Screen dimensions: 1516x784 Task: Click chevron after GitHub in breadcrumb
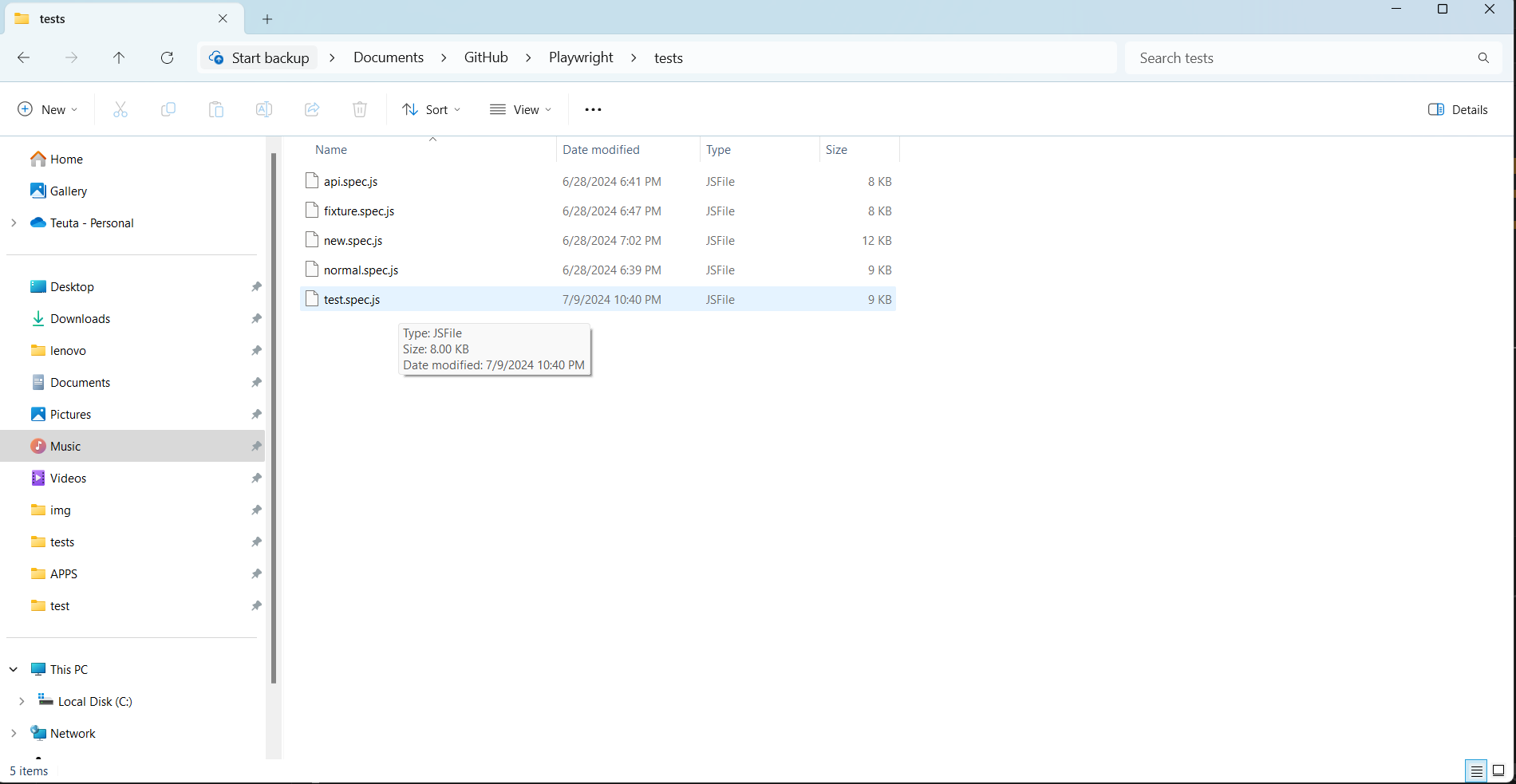click(x=528, y=57)
